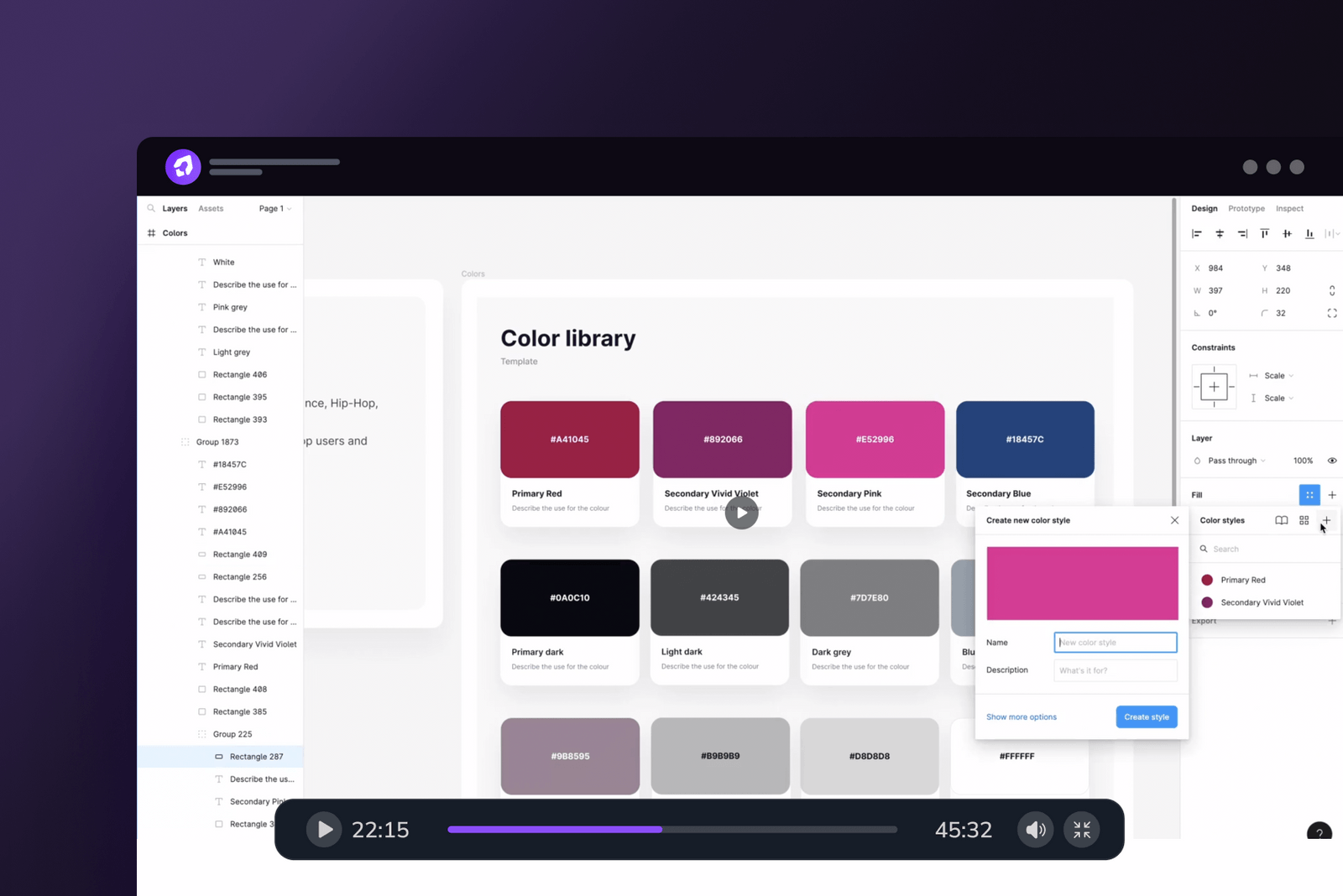Click the purple rocket app logo
This screenshot has width=1343, height=896.
[x=183, y=167]
